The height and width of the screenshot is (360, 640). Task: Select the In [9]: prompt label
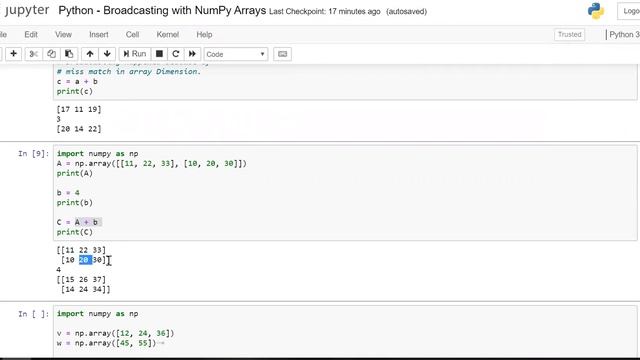33,153
